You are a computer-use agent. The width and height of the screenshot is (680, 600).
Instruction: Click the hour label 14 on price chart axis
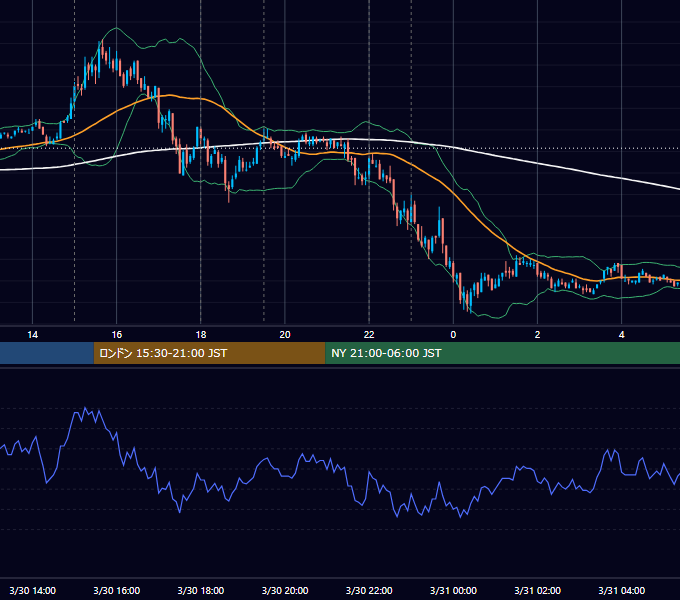click(x=33, y=335)
